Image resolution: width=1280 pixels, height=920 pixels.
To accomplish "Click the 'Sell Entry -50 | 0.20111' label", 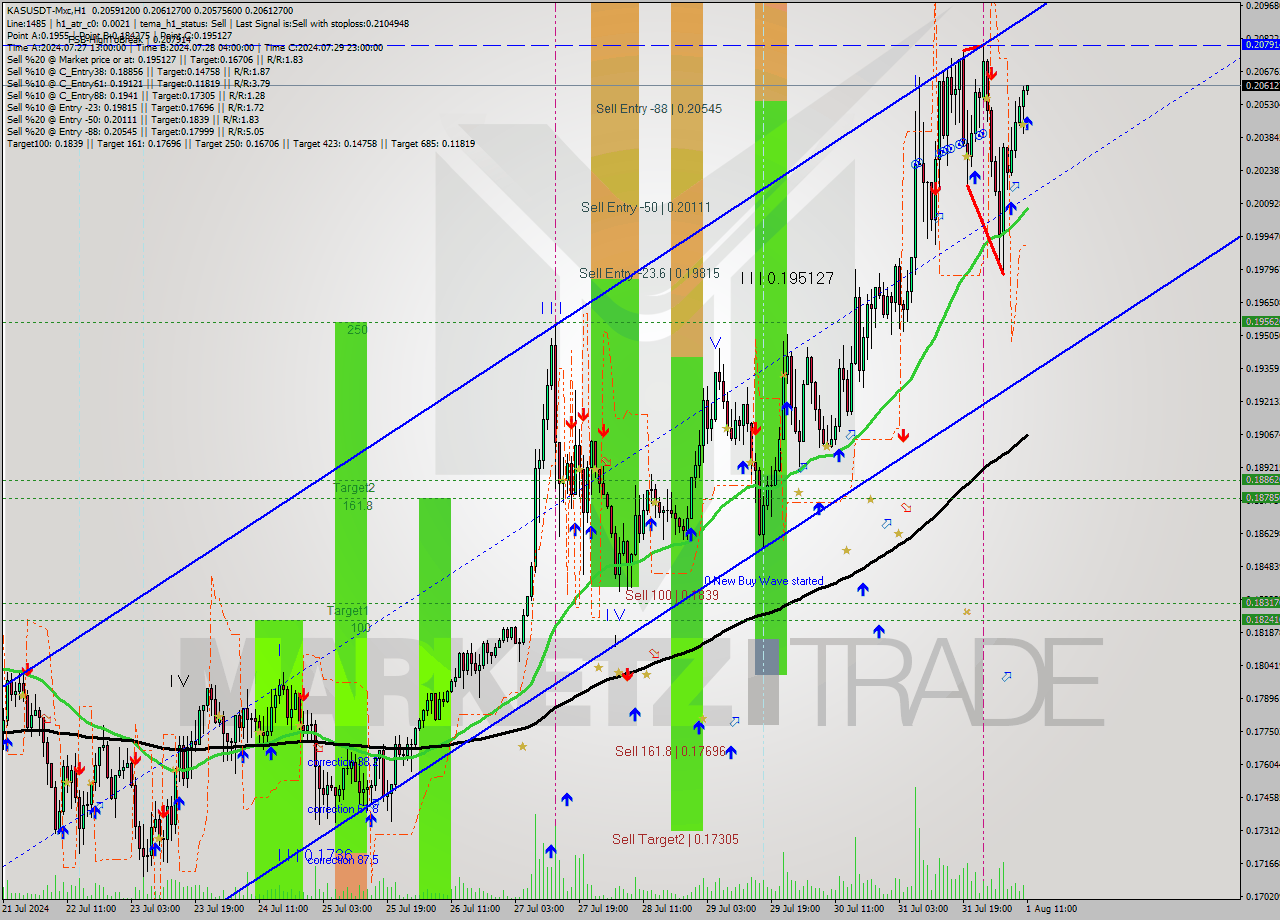I will [x=646, y=207].
